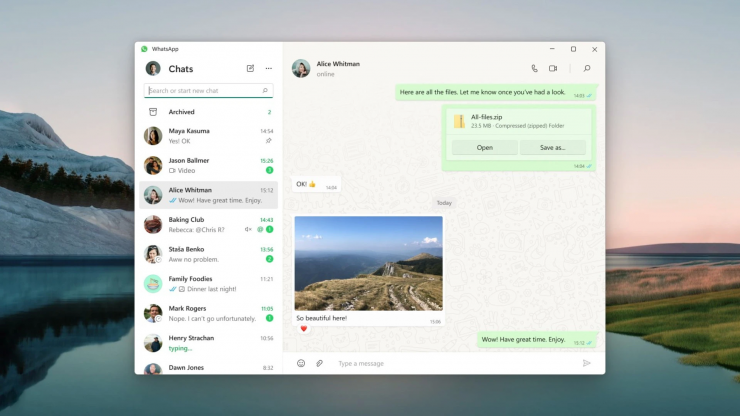Click the search-in-chat magnifier icon

point(586,69)
